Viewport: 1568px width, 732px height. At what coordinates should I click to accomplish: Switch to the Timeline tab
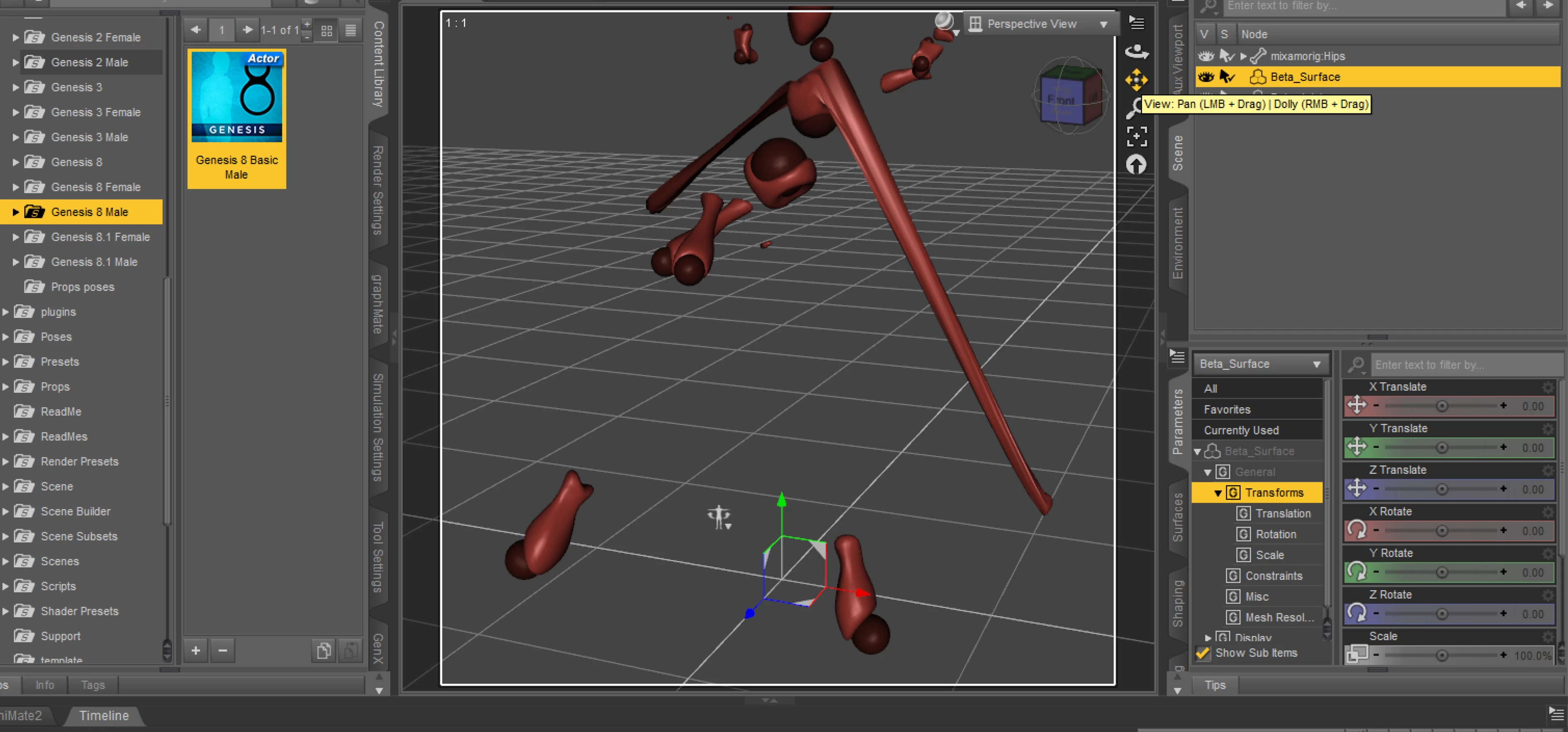click(x=104, y=715)
